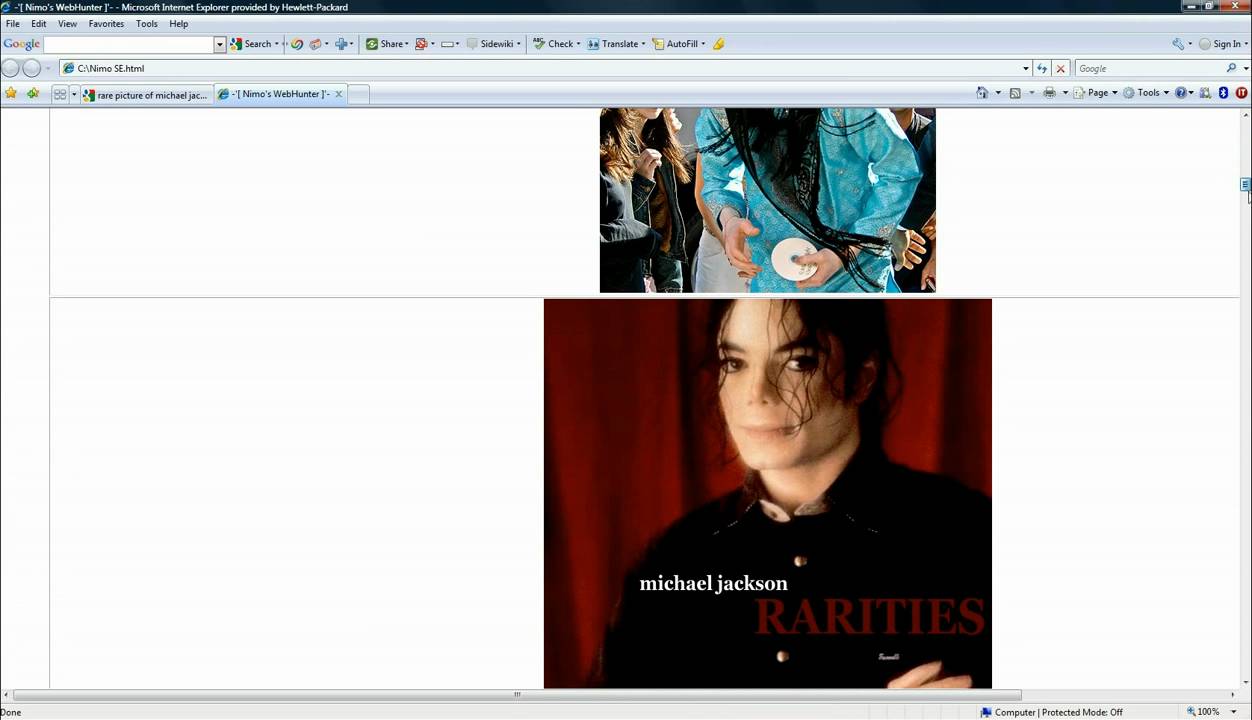Click the Quick Tabs grid icon

point(60,94)
